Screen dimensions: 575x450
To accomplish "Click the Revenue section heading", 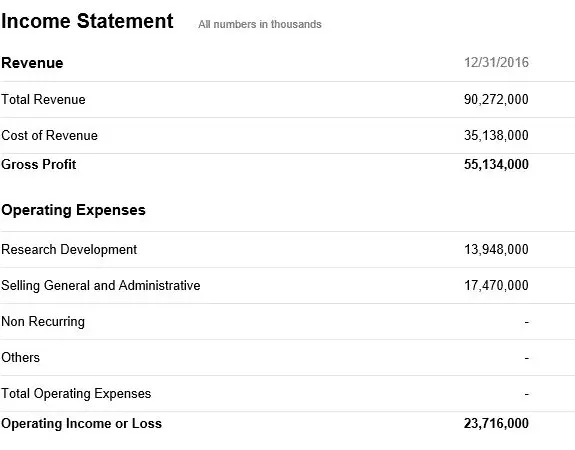I will pyautogui.click(x=32, y=63).
